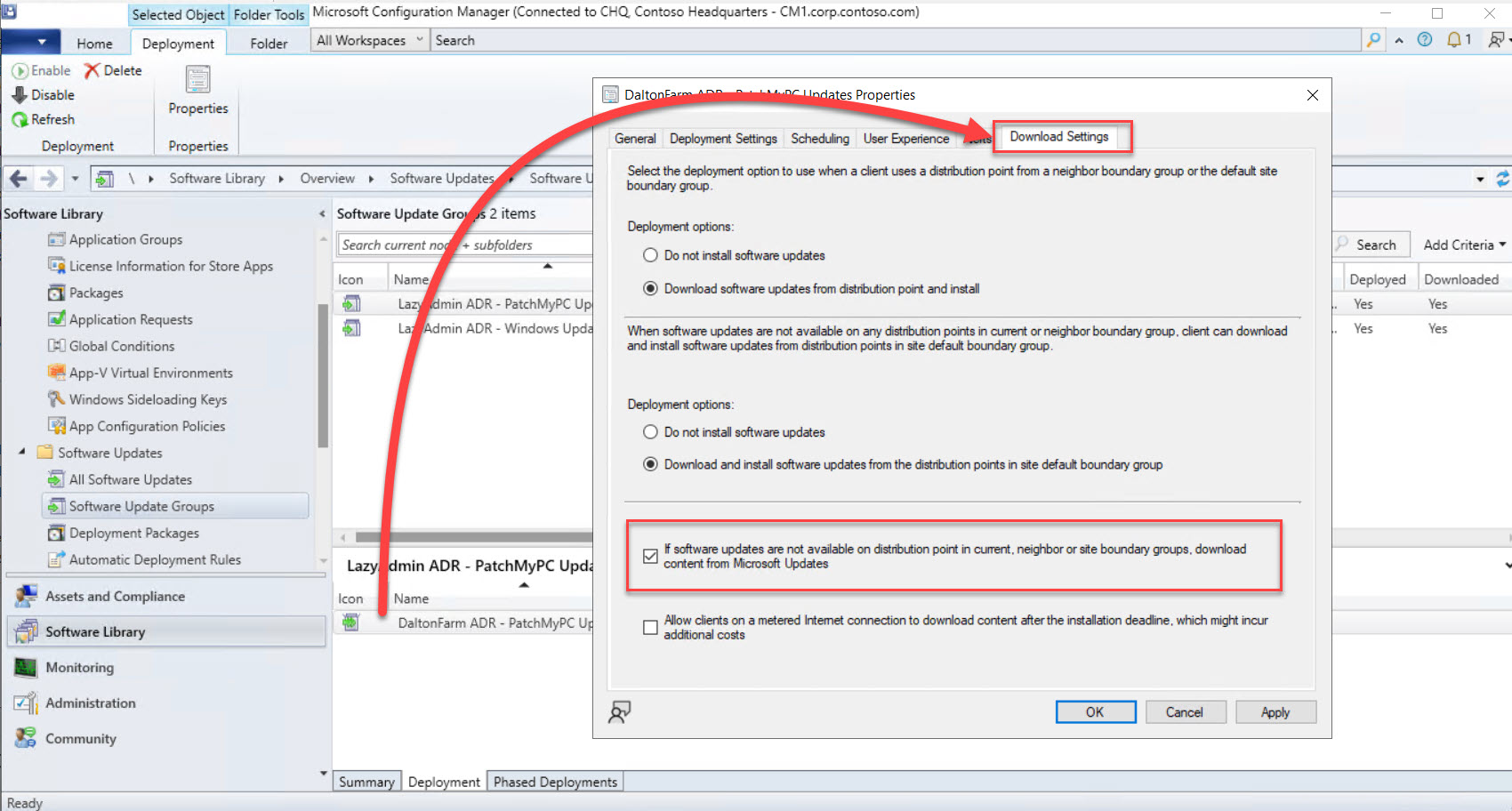Open the application menu dropdown in ribbon
The image size is (1512, 811).
pos(31,42)
